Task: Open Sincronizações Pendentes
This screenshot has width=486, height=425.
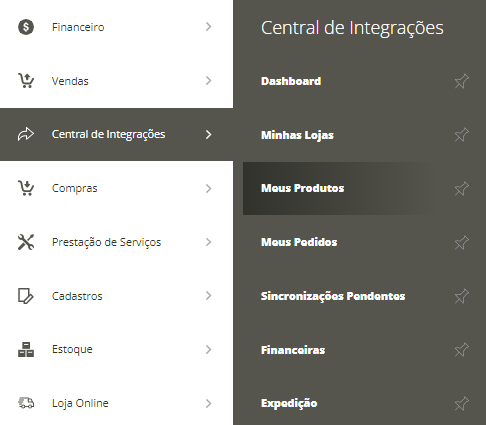Action: pyautogui.click(x=333, y=296)
